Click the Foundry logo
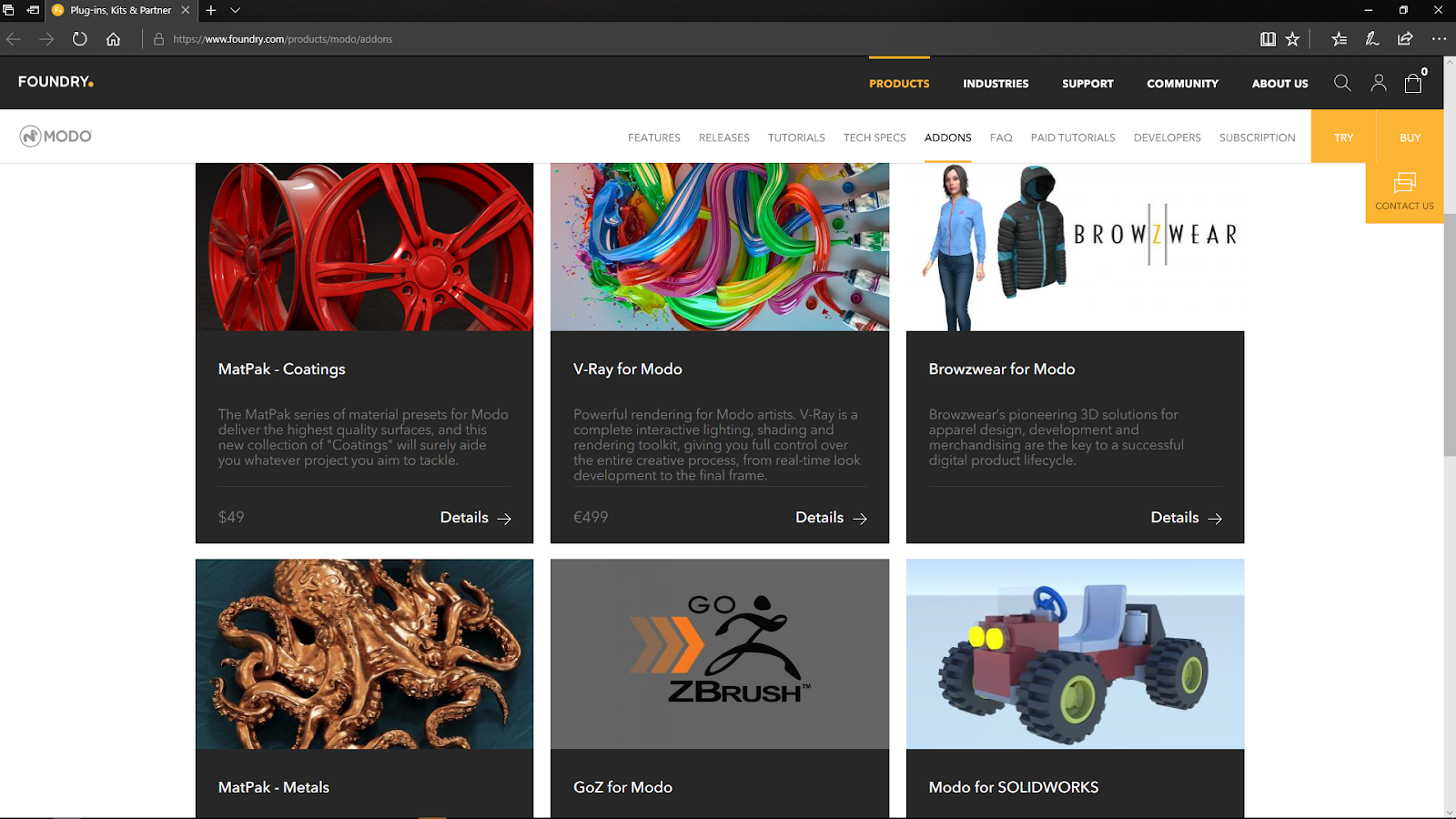1456x819 pixels. pyautogui.click(x=56, y=82)
